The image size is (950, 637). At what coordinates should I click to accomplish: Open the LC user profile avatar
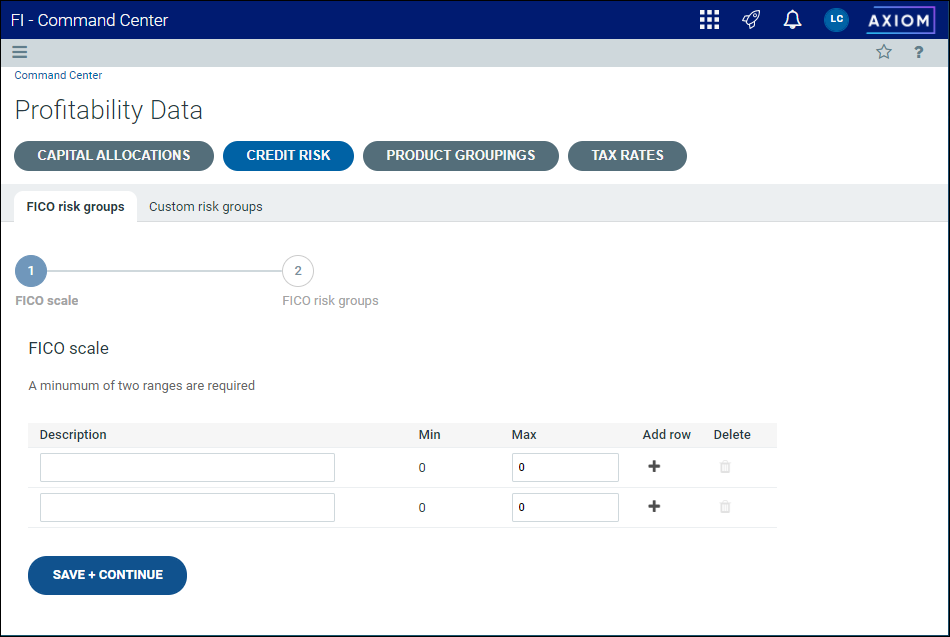tap(836, 20)
